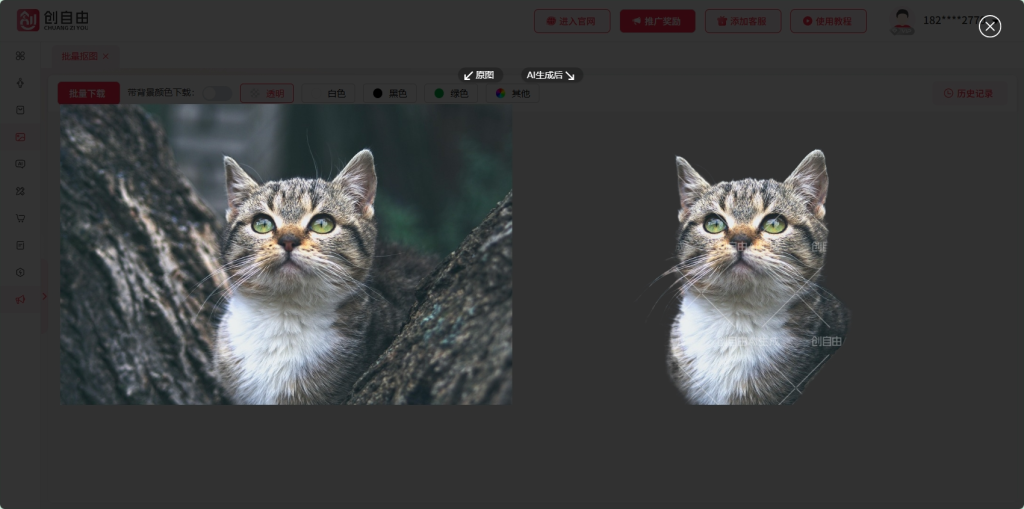Click the user avatar icon
Viewport: 1024px width, 509px height.
pos(902,21)
